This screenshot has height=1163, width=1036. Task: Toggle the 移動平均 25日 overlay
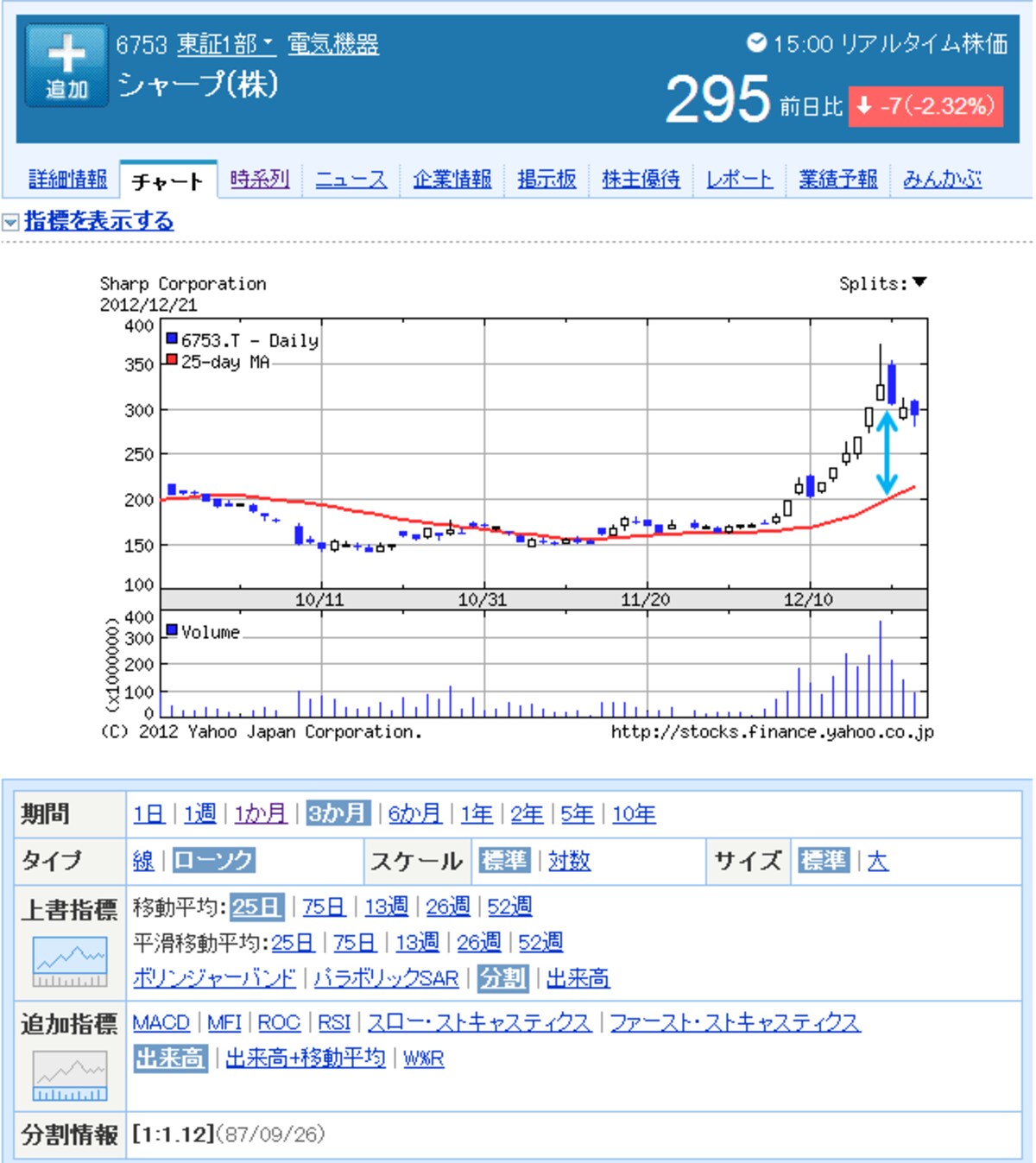[257, 907]
